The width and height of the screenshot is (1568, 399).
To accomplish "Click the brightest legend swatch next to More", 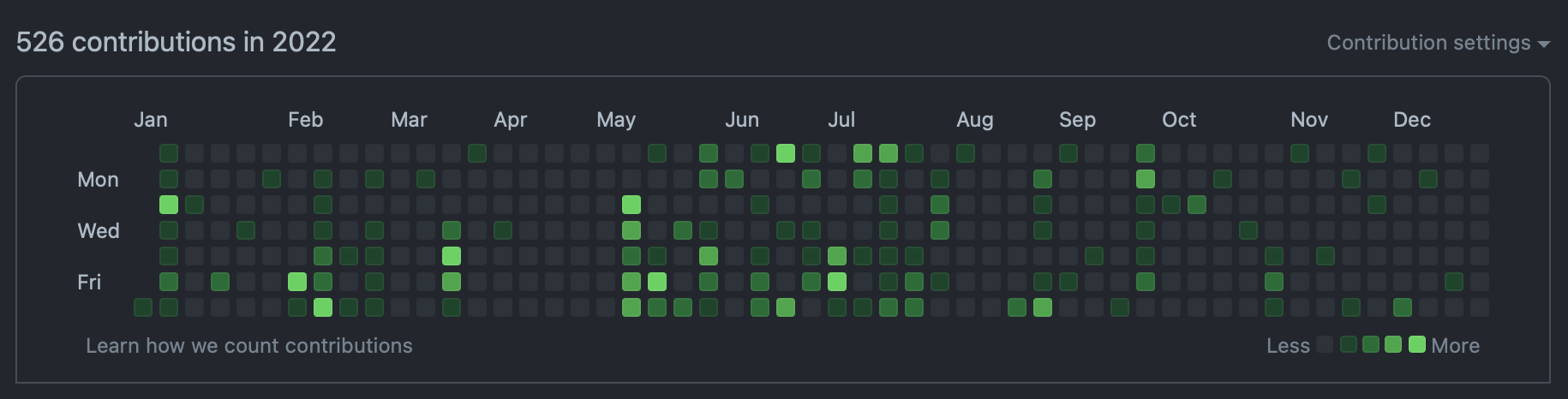I will pyautogui.click(x=1417, y=344).
